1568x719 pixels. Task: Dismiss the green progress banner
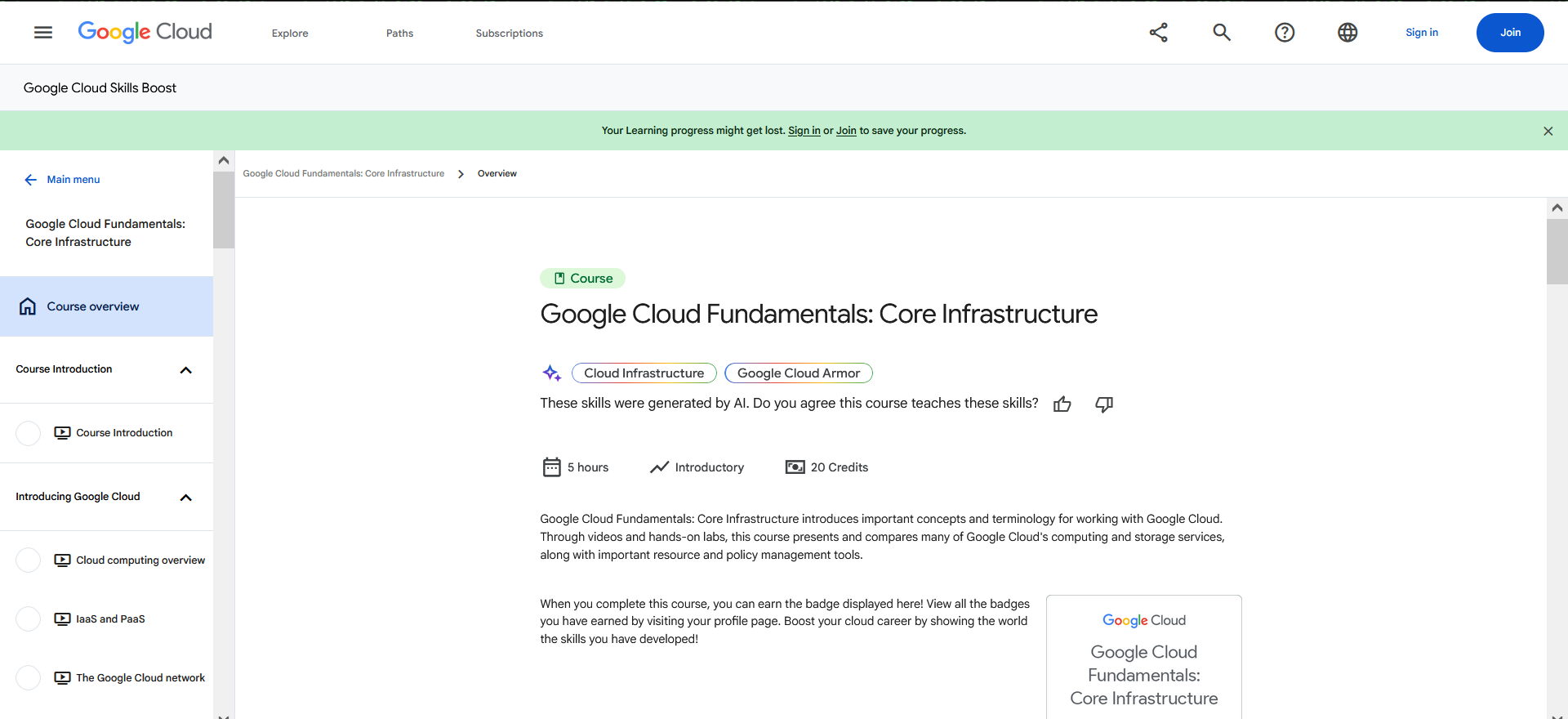pyautogui.click(x=1548, y=131)
